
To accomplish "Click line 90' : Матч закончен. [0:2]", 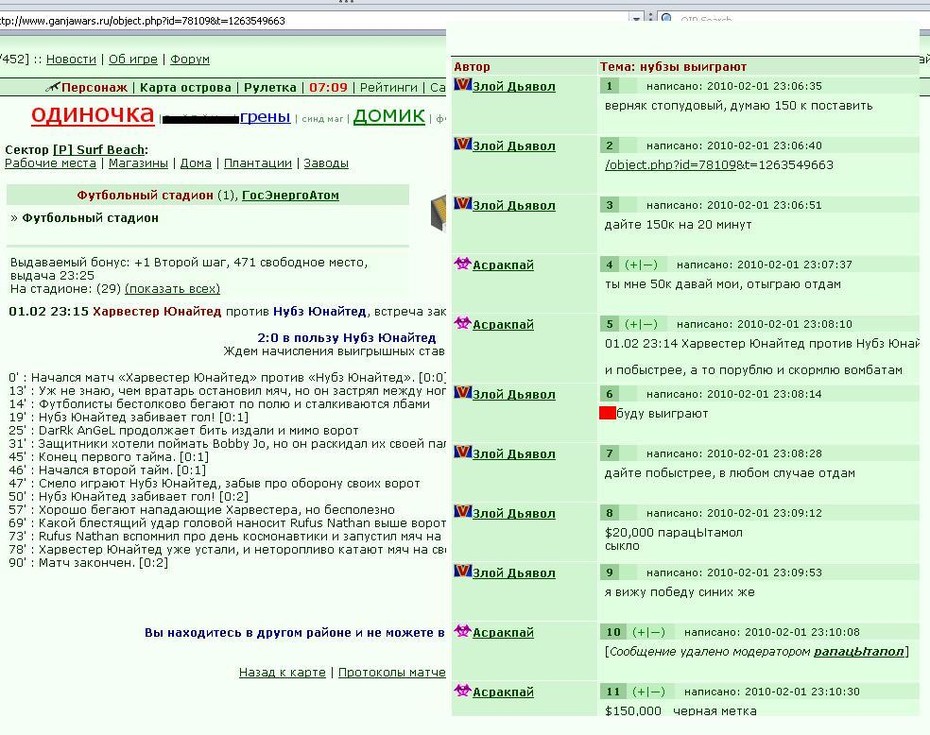I will 88,563.
